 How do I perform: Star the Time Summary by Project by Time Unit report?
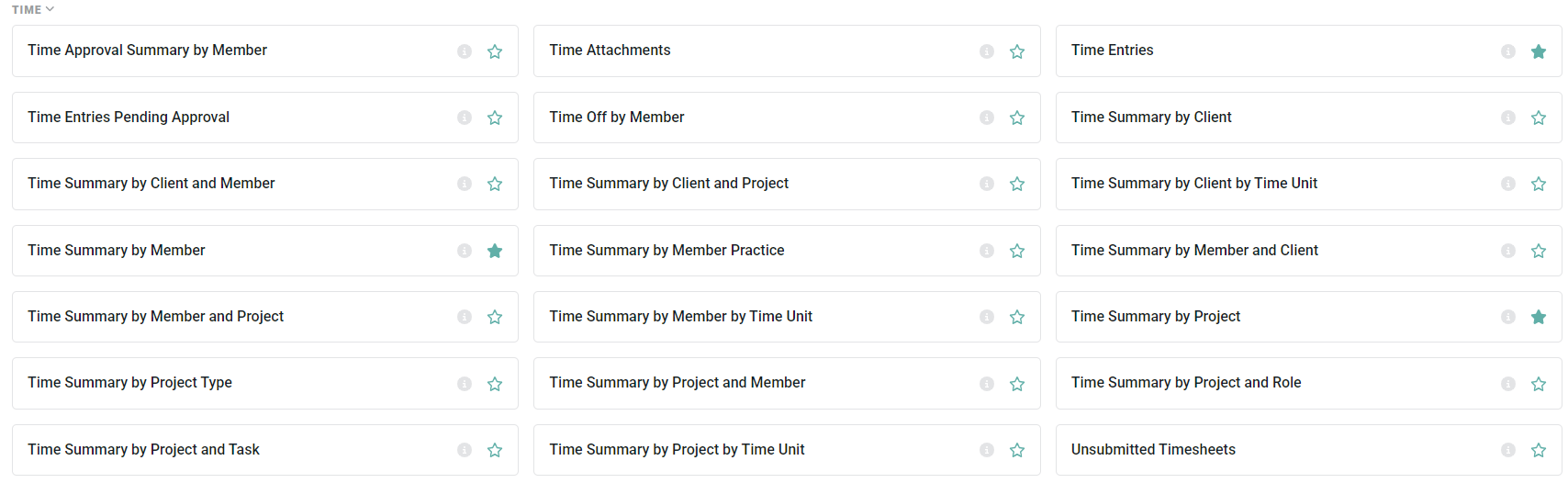(x=1017, y=450)
